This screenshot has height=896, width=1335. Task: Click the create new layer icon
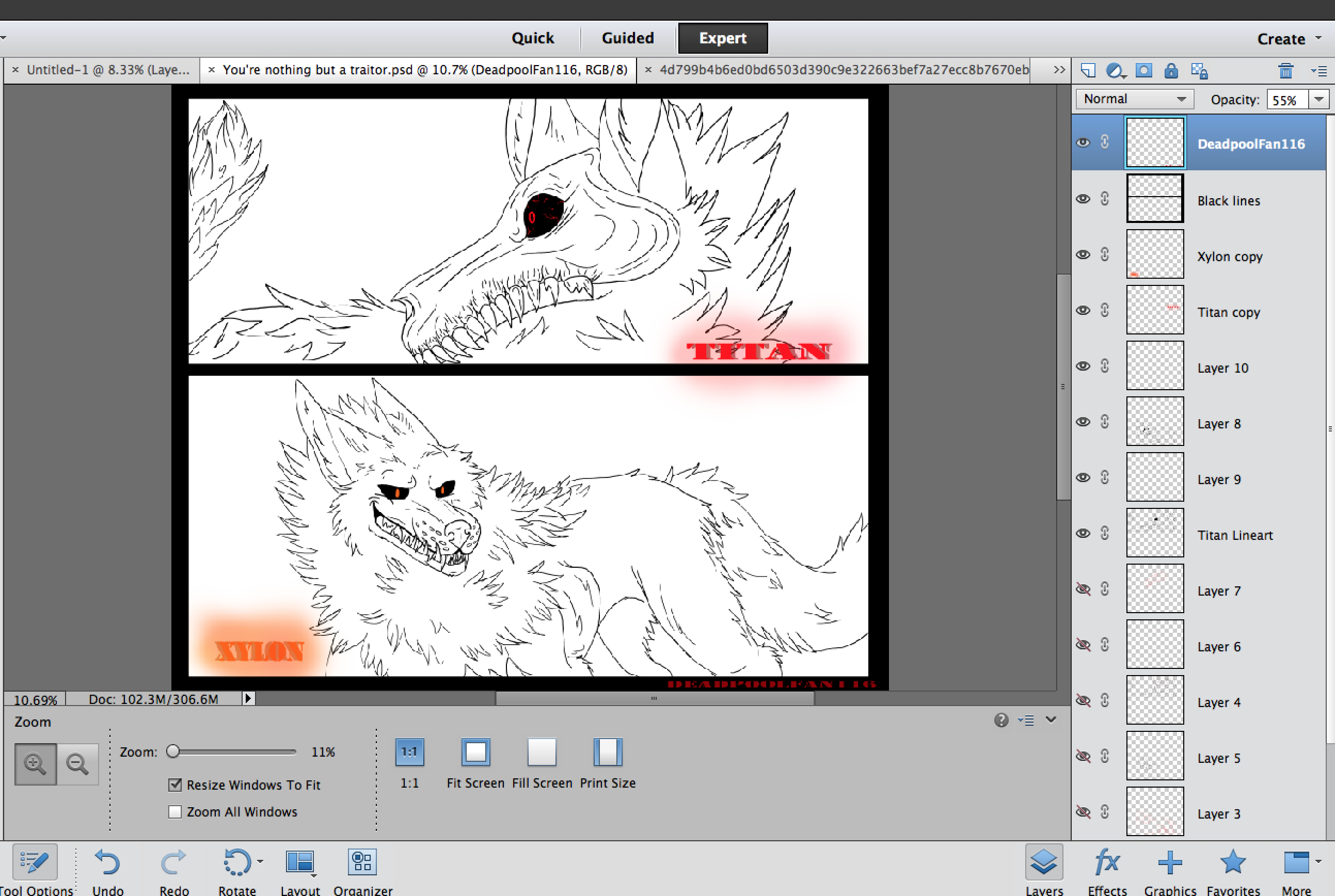pyautogui.click(x=1088, y=70)
